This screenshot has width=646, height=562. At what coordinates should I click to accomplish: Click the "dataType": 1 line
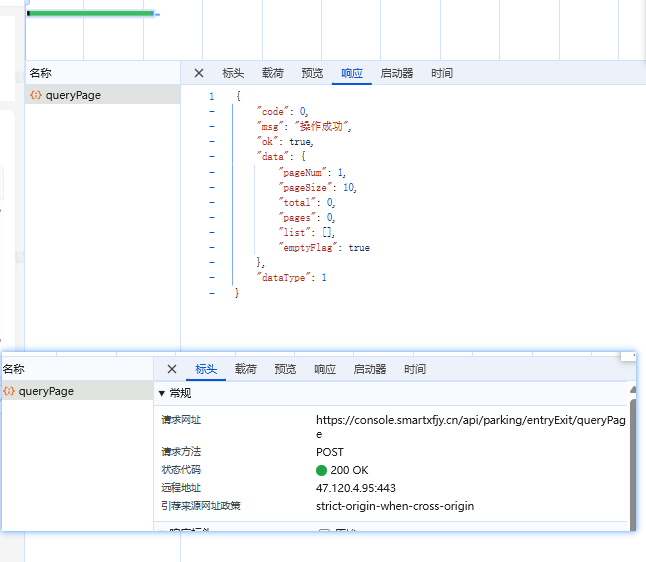pos(292,278)
